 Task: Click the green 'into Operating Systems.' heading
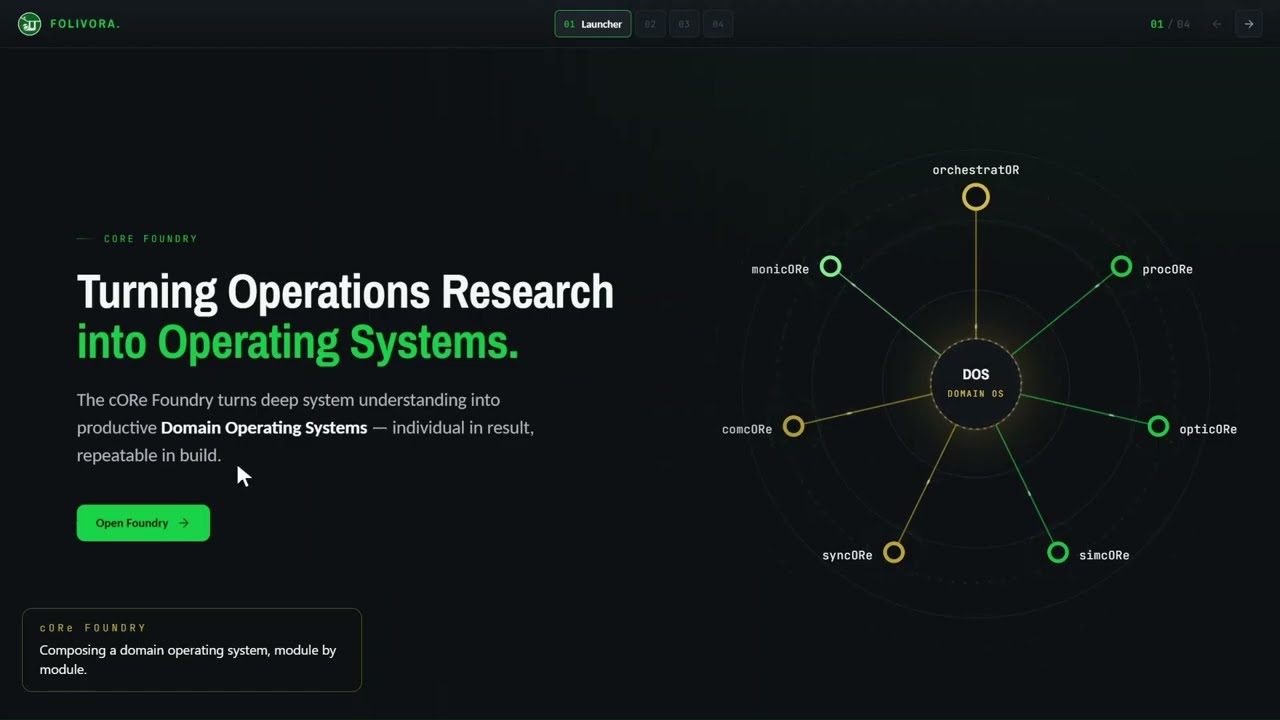[x=298, y=342]
